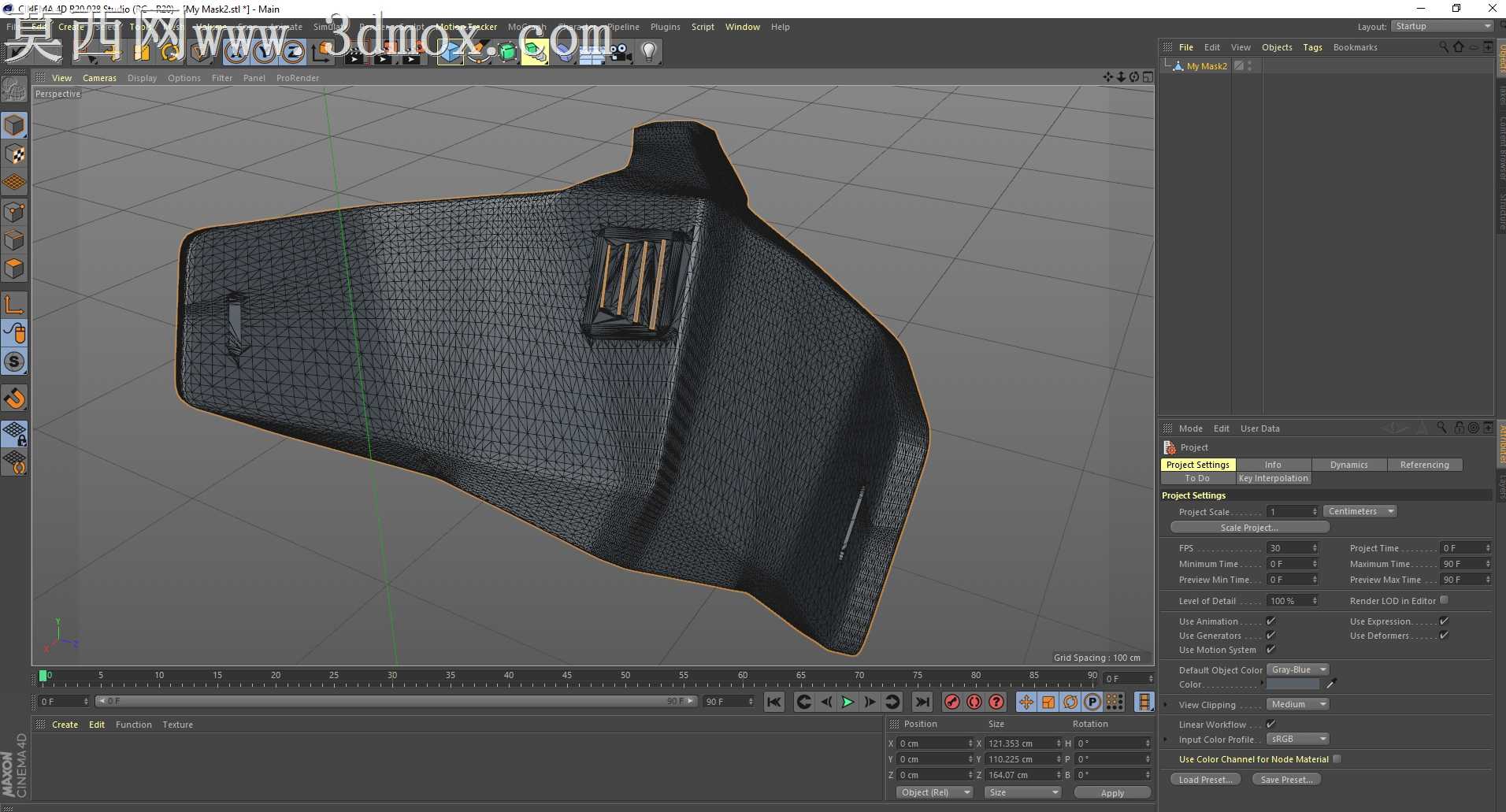Image resolution: width=1506 pixels, height=812 pixels.
Task: Open the Script menu
Action: coord(703,27)
